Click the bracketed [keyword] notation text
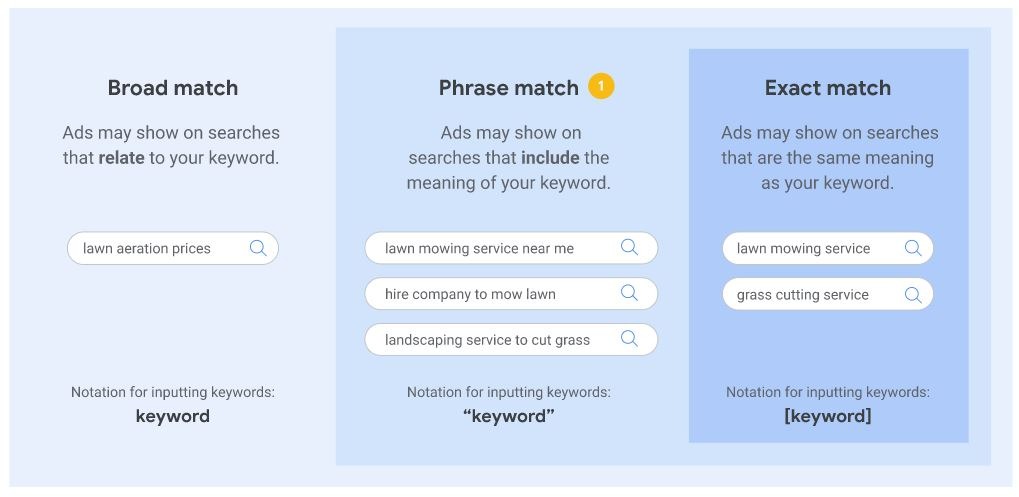Image resolution: width=1019 pixels, height=497 pixels. tap(828, 416)
